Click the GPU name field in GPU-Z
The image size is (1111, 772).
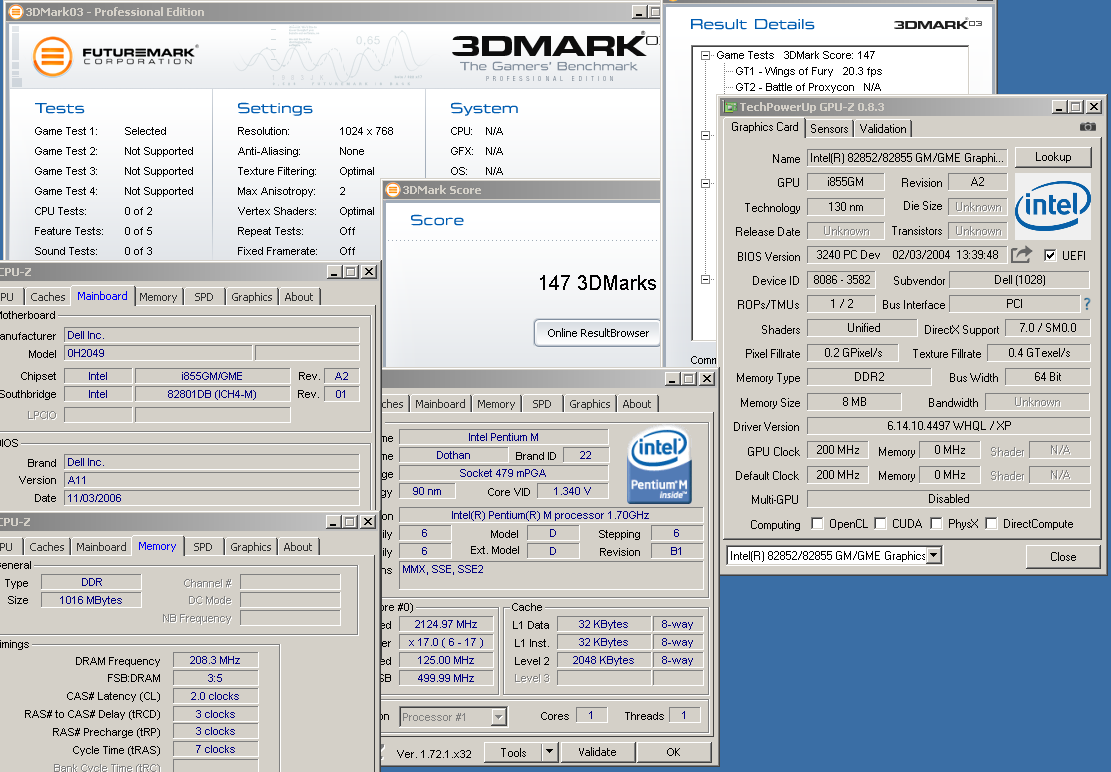(x=907, y=157)
